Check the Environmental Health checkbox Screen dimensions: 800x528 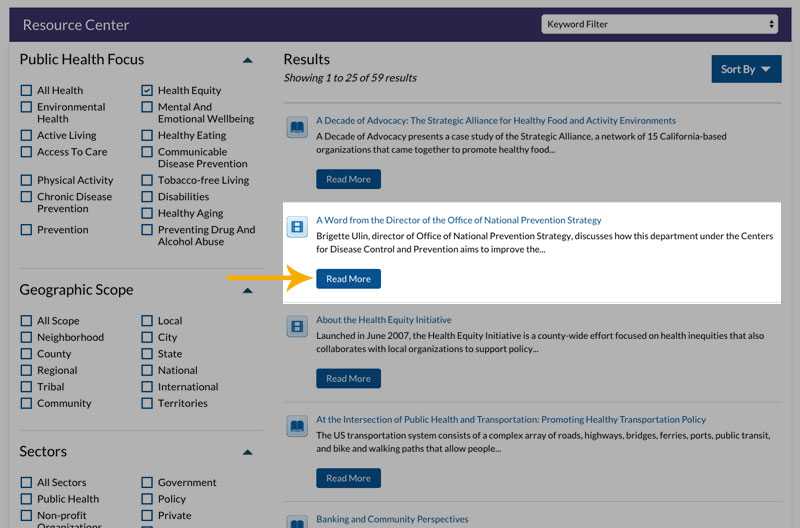pyautogui.click(x=26, y=107)
